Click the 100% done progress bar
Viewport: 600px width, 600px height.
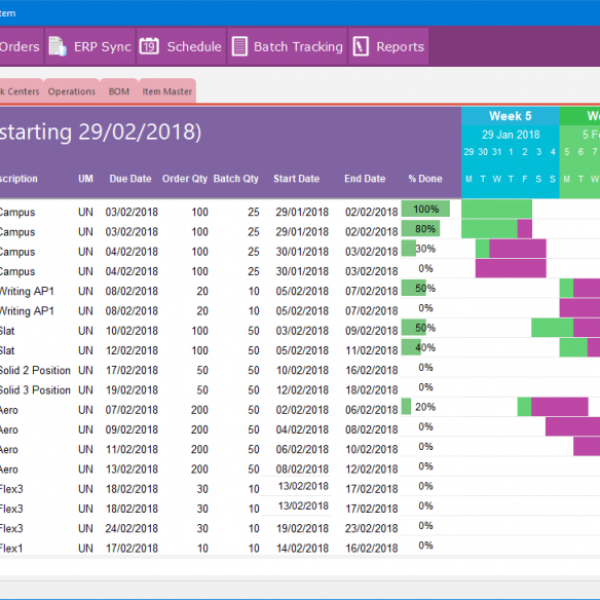425,209
